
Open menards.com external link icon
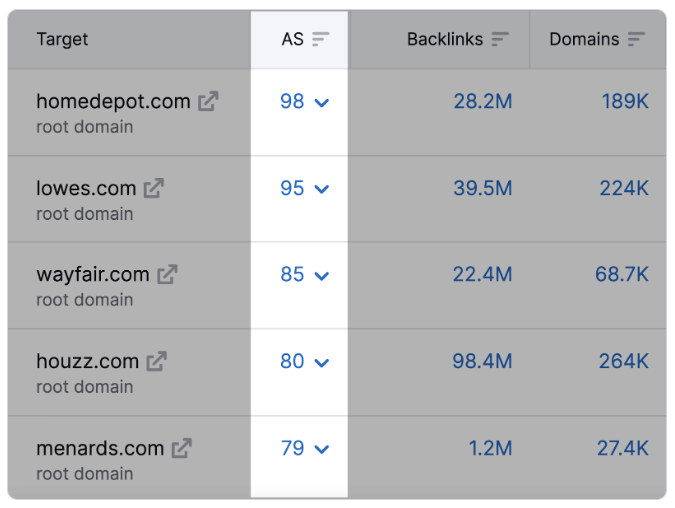pos(182,448)
